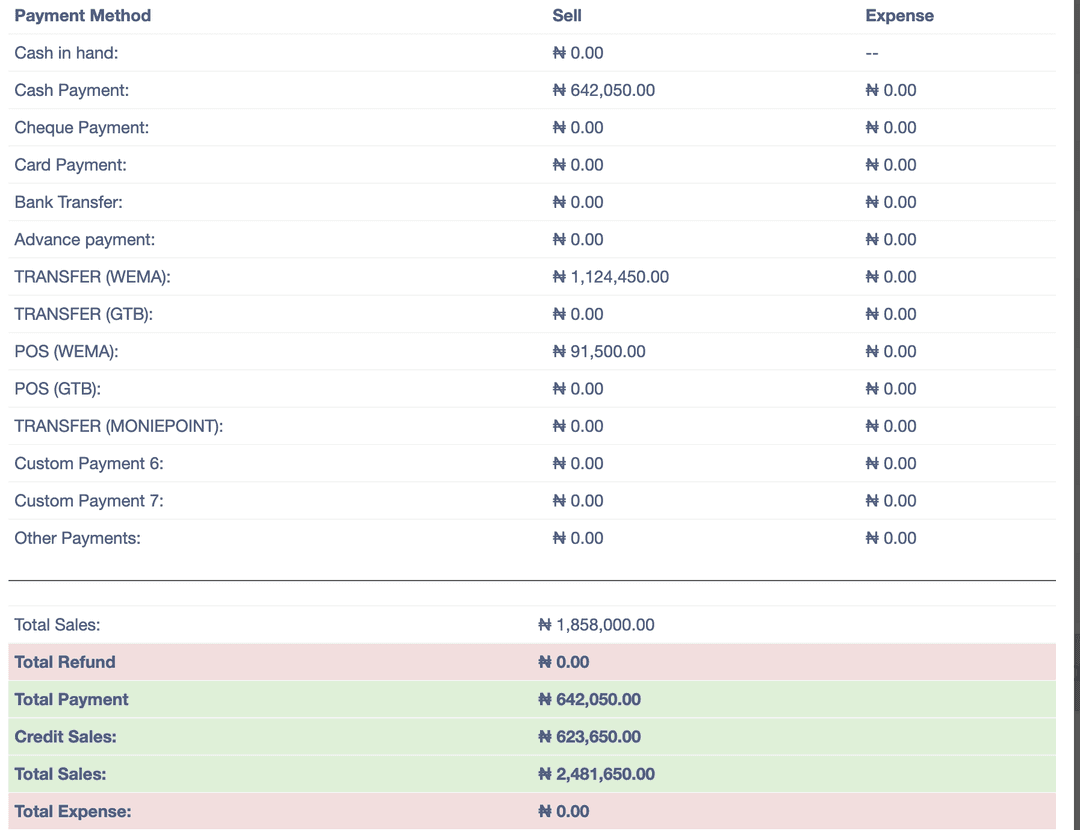The image size is (1080, 830).
Task: Click the bold Total Sales amount 2,481,650.00
Action: click(x=596, y=774)
